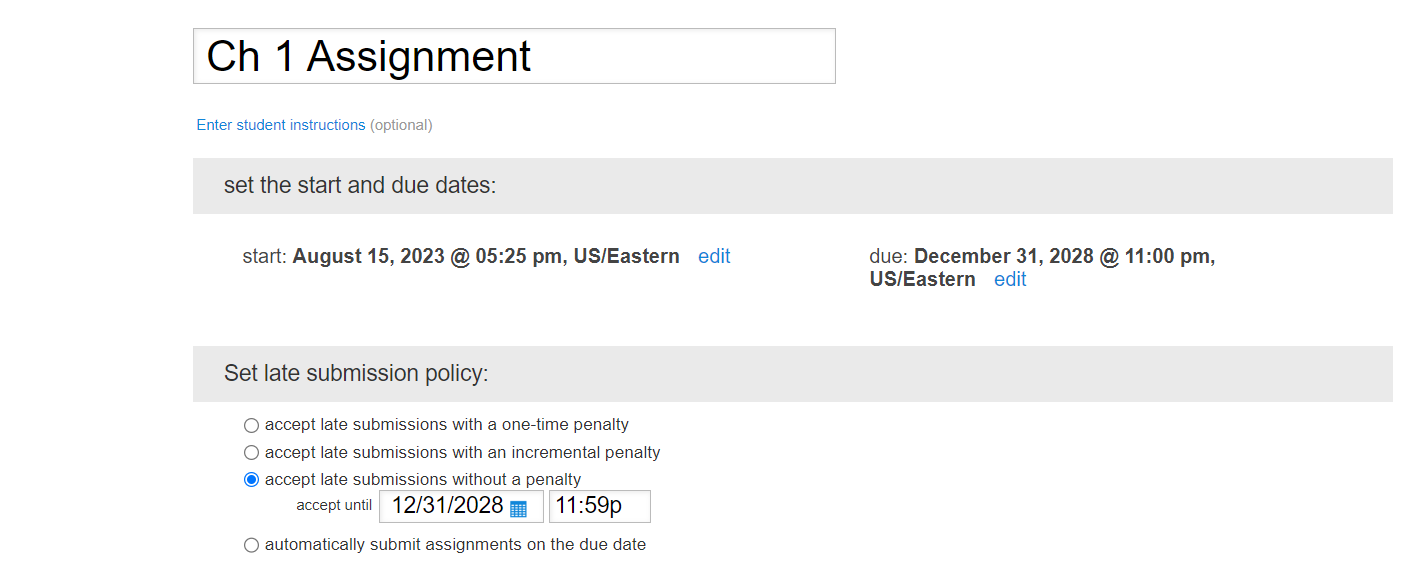
Task: Select incremental penalty late submission radio
Action: pos(251,452)
